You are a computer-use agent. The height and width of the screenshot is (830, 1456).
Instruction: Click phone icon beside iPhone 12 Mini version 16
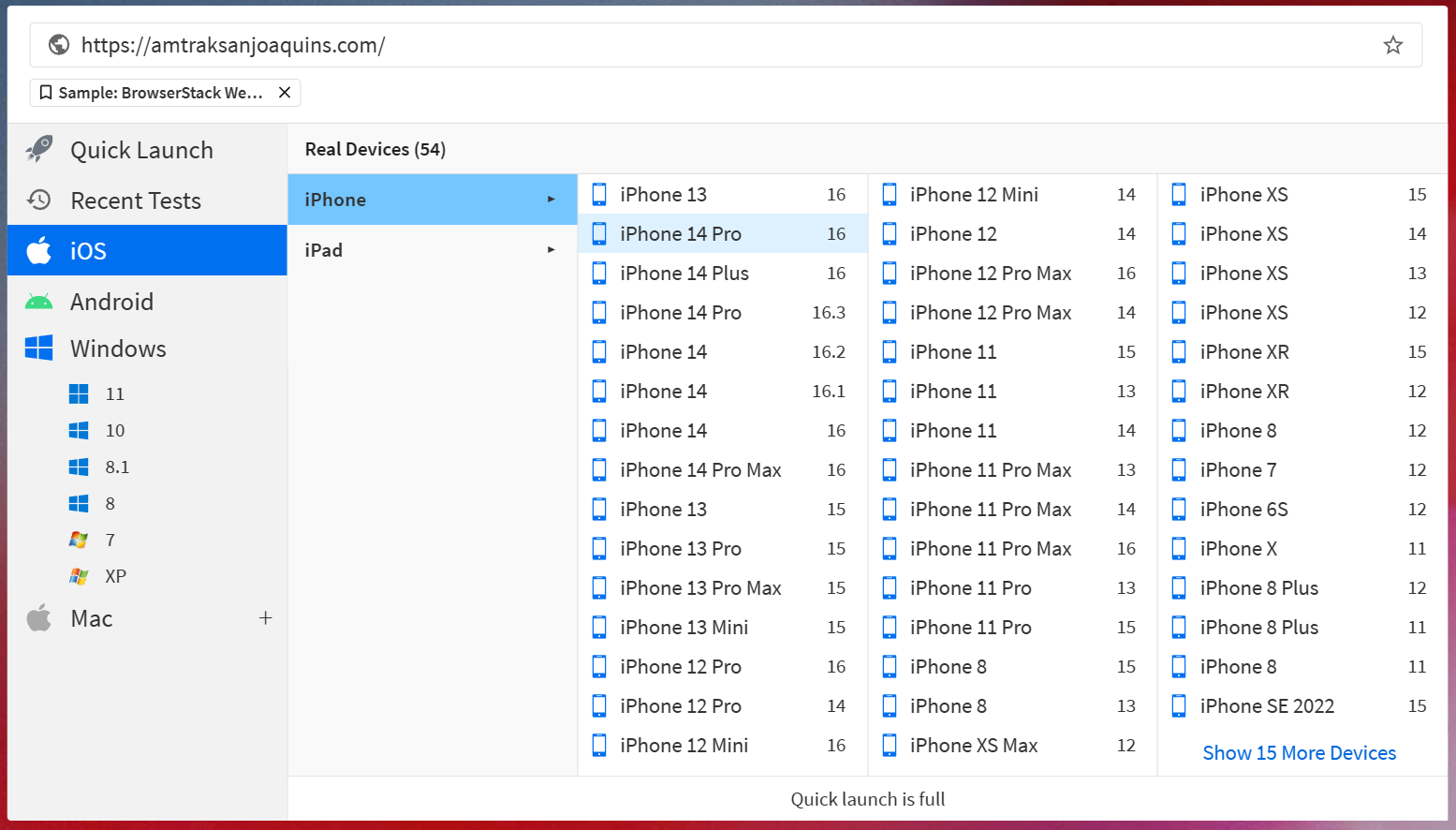click(x=599, y=746)
